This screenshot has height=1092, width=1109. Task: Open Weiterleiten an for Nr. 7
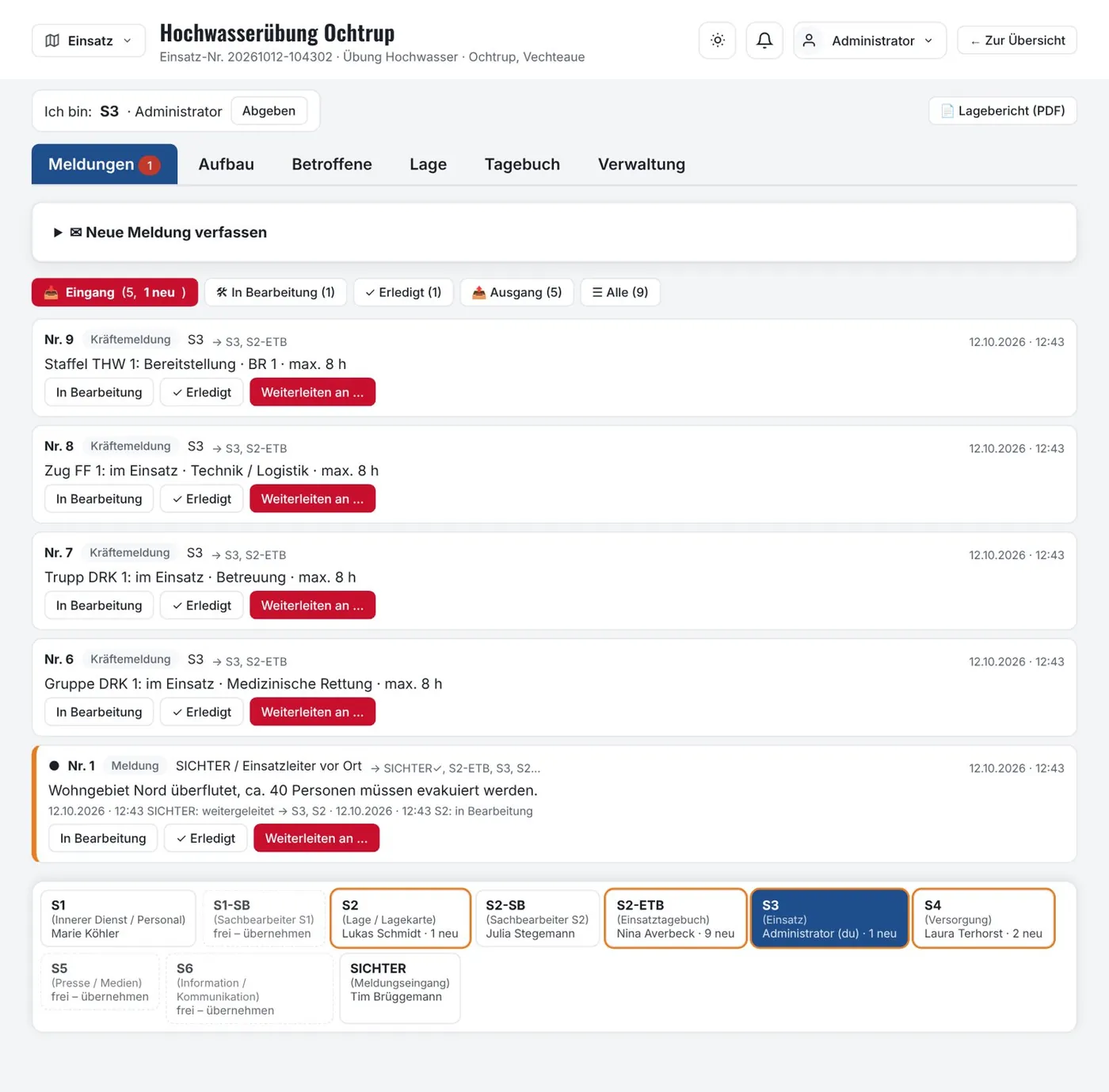312,605
